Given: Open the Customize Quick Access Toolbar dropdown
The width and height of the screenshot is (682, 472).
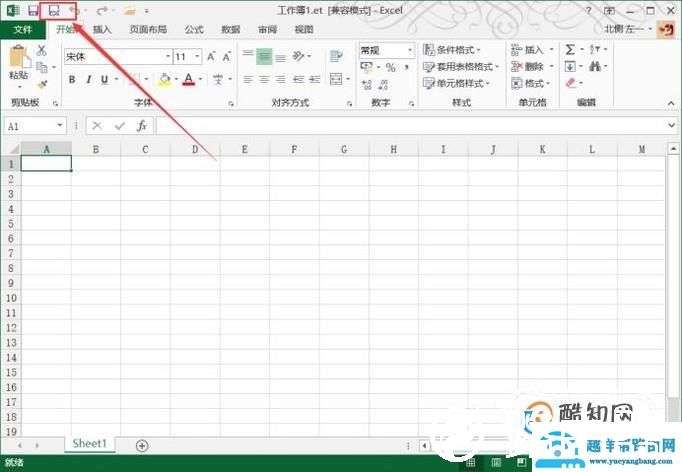Looking at the screenshot, I should (x=147, y=11).
